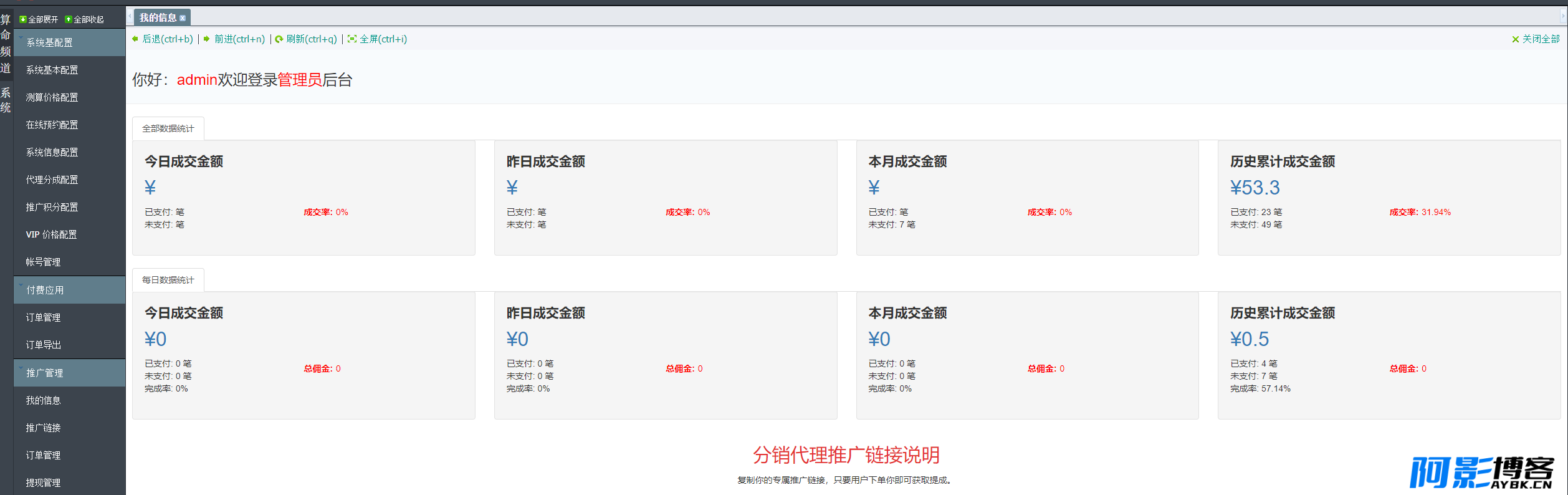Click 今日成交金额 heading under 全部数据统计
The width and height of the screenshot is (1568, 495).
[184, 161]
